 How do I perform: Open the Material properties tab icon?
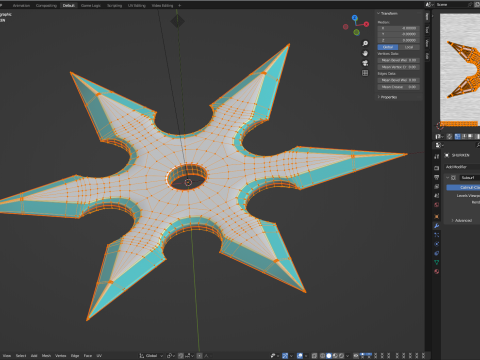(436, 271)
